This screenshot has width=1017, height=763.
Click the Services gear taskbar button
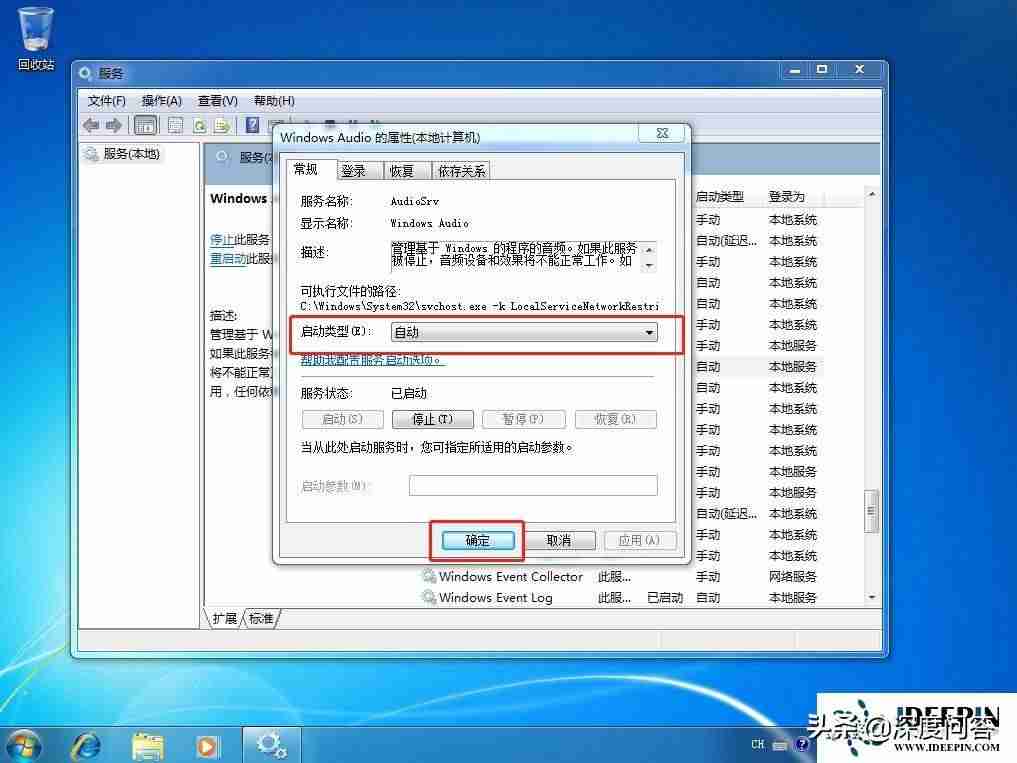[x=271, y=745]
